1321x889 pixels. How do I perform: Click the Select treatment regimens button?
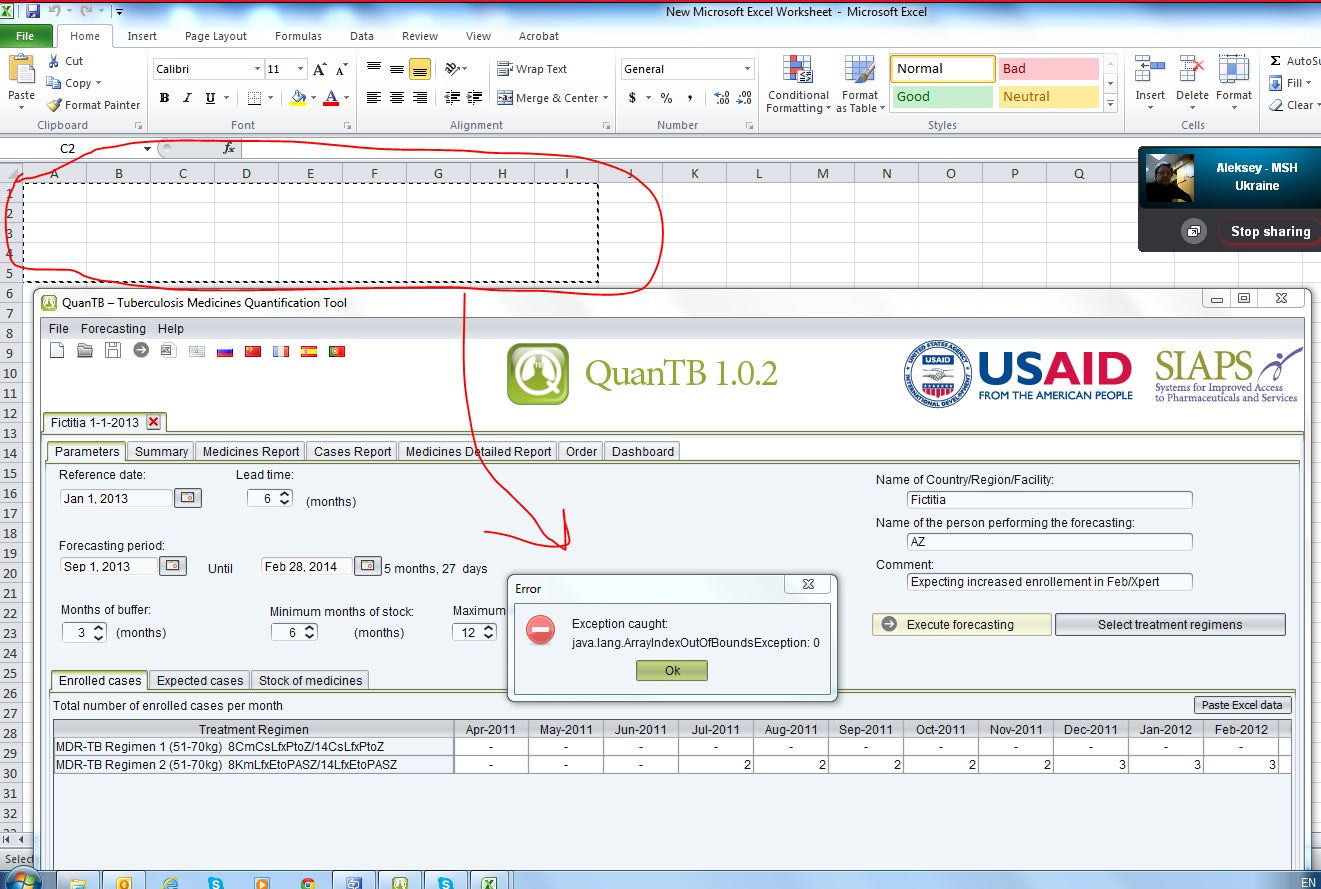1170,624
